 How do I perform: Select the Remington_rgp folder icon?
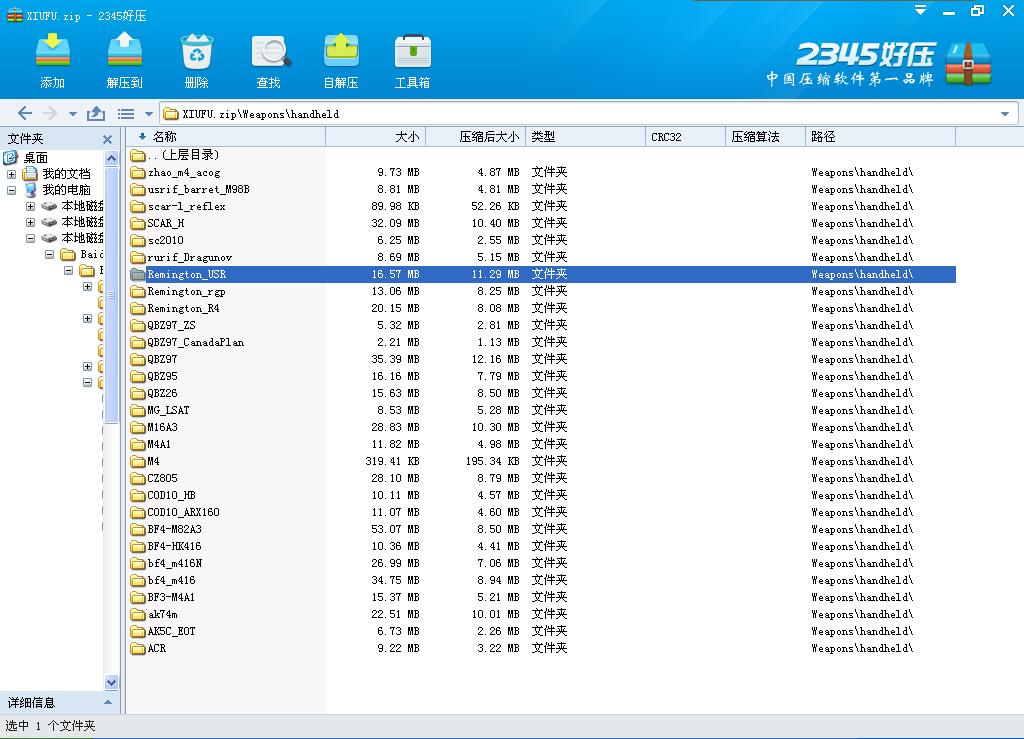pos(137,291)
